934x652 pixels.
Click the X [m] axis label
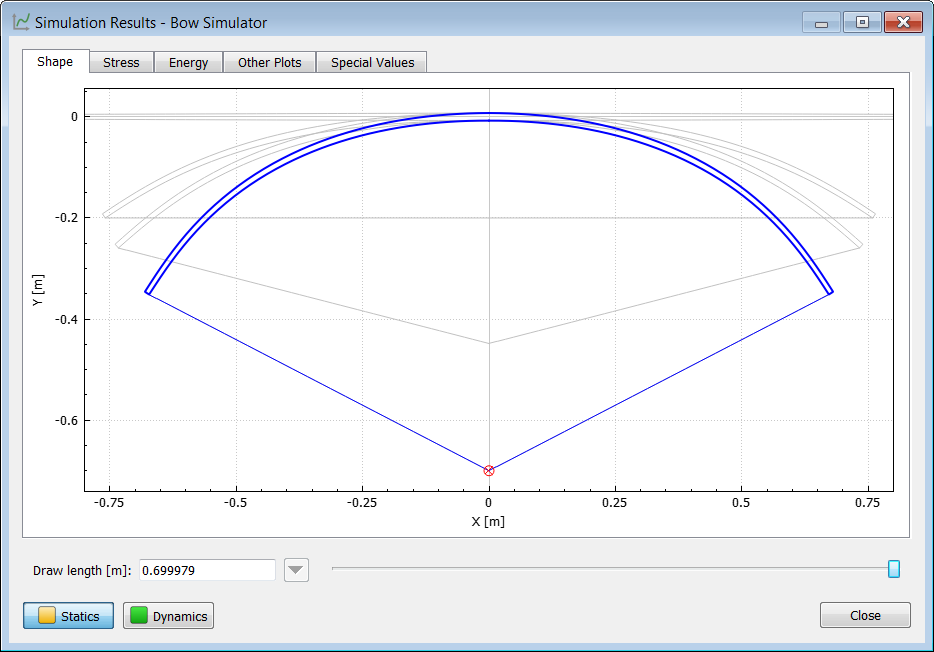[x=488, y=522]
